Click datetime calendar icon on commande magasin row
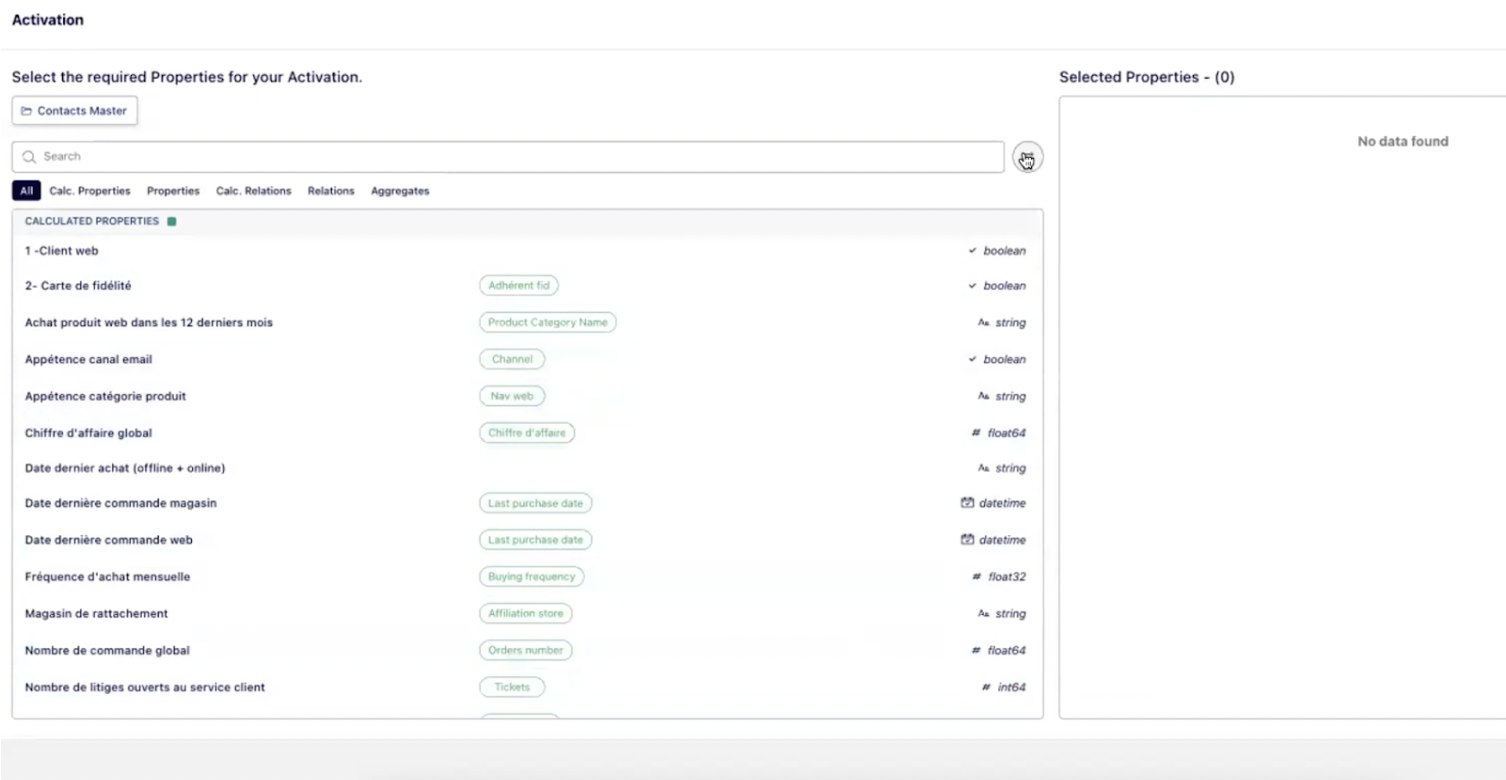This screenshot has width=1506, height=780. [967, 503]
